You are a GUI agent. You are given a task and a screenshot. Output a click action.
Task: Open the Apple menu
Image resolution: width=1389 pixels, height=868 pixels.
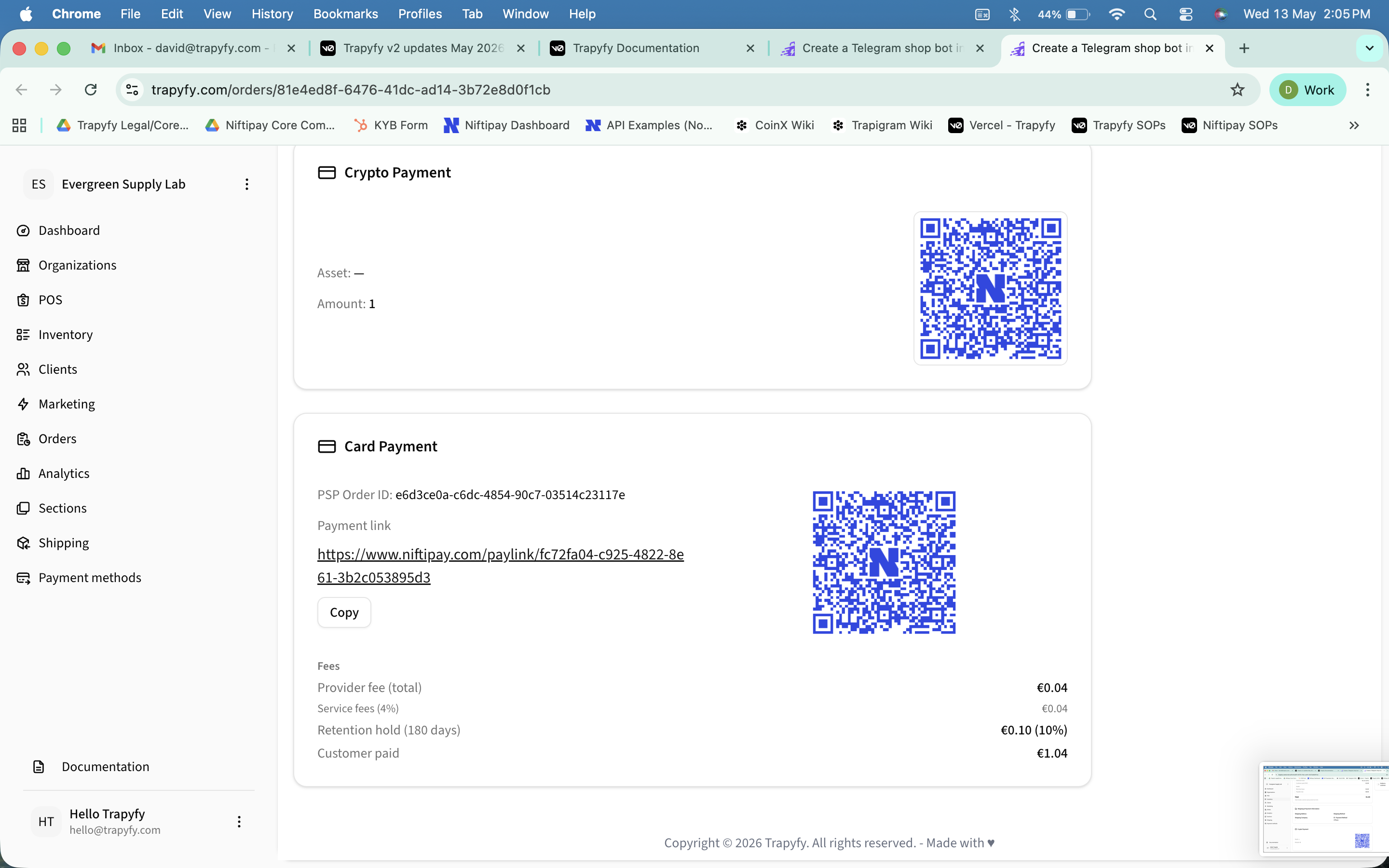(x=26, y=14)
